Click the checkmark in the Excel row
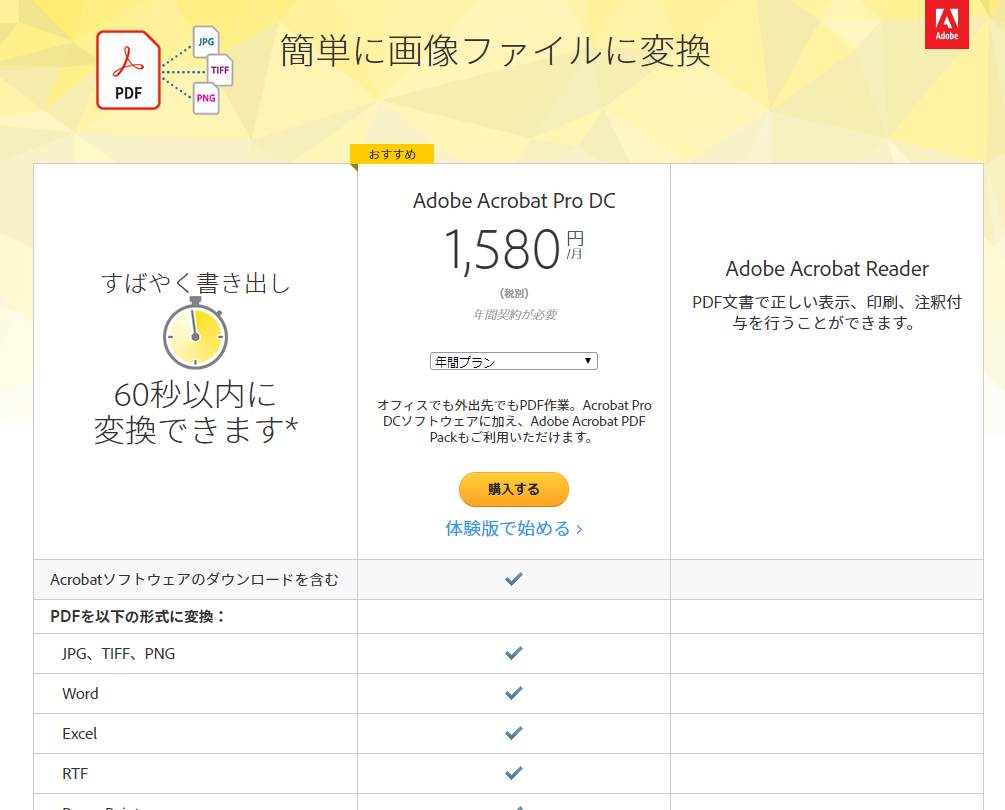 coord(513,732)
